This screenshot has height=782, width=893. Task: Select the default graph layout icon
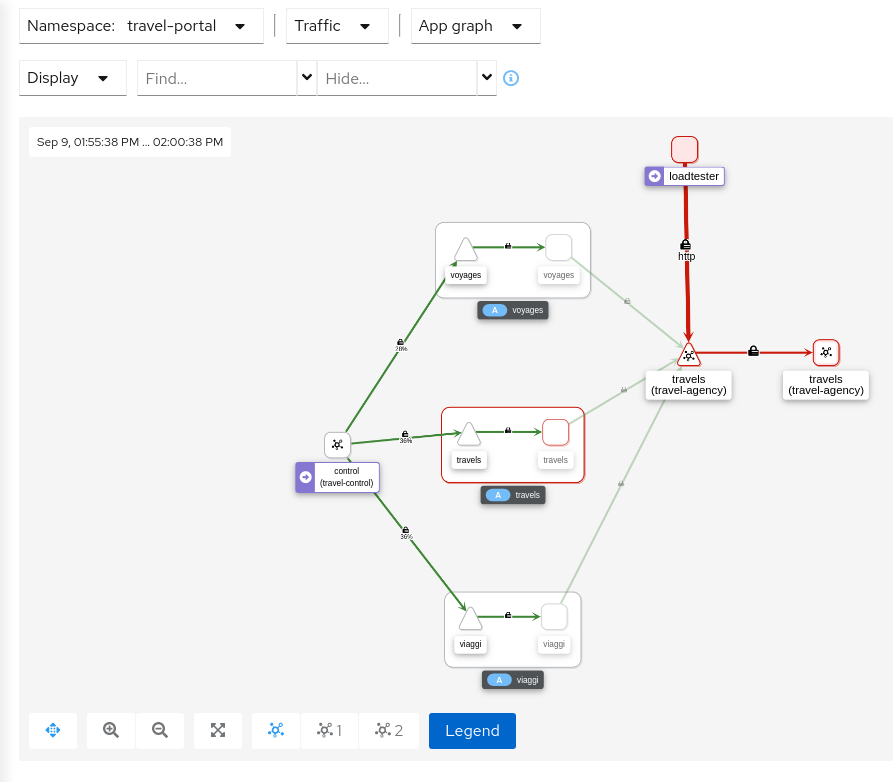[276, 731]
